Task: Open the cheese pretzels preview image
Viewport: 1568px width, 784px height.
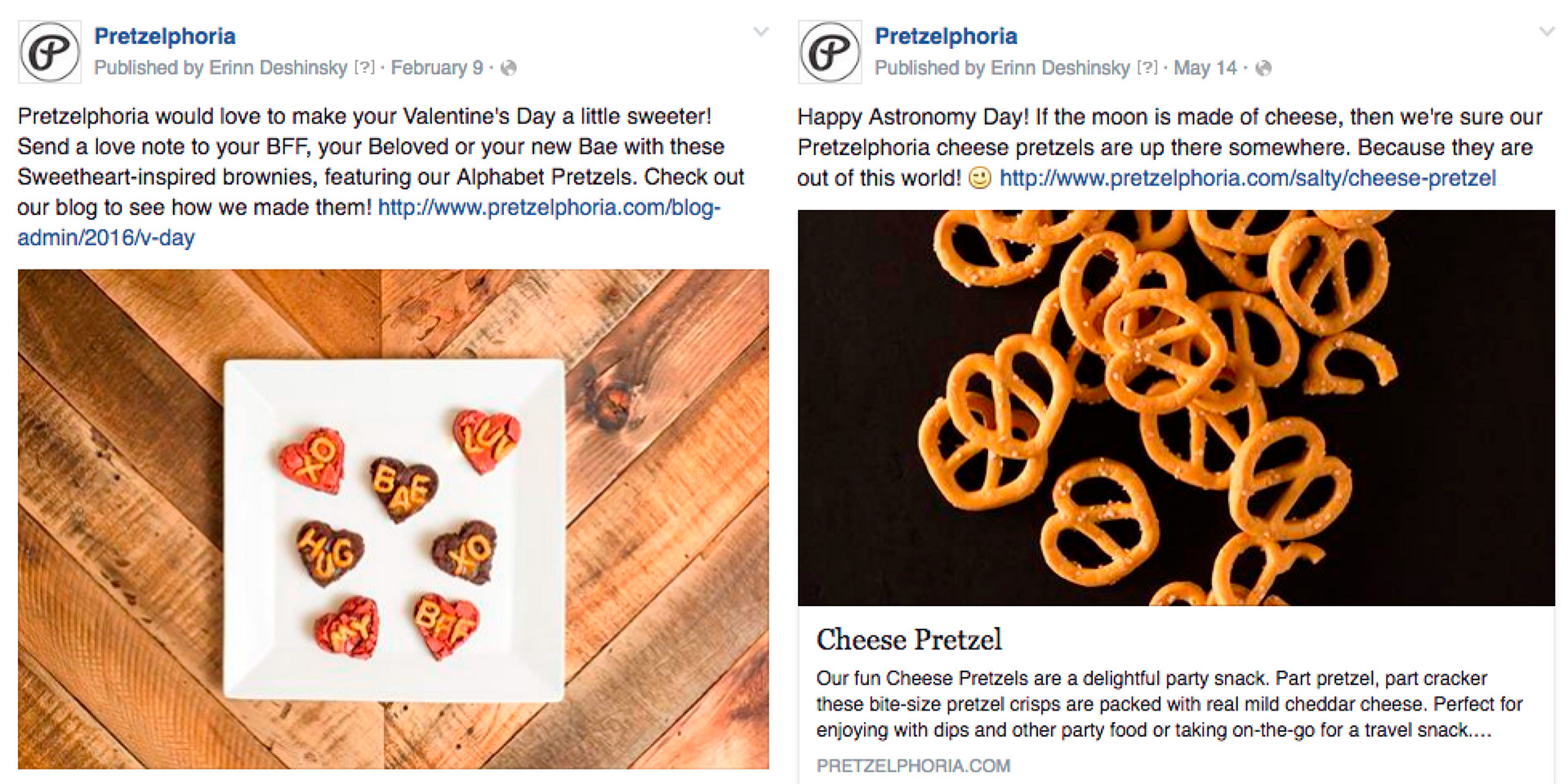Action: pyautogui.click(x=1176, y=407)
